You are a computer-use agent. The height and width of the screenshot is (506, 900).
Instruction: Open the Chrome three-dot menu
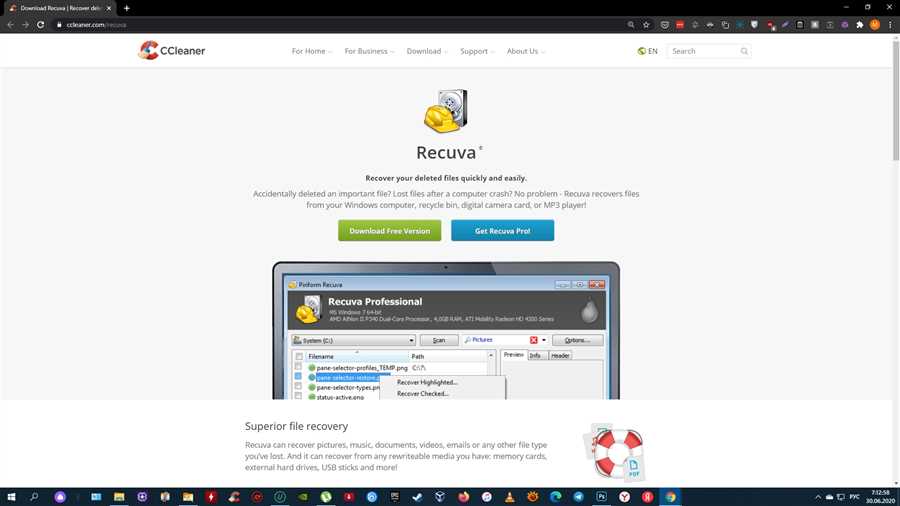890,25
